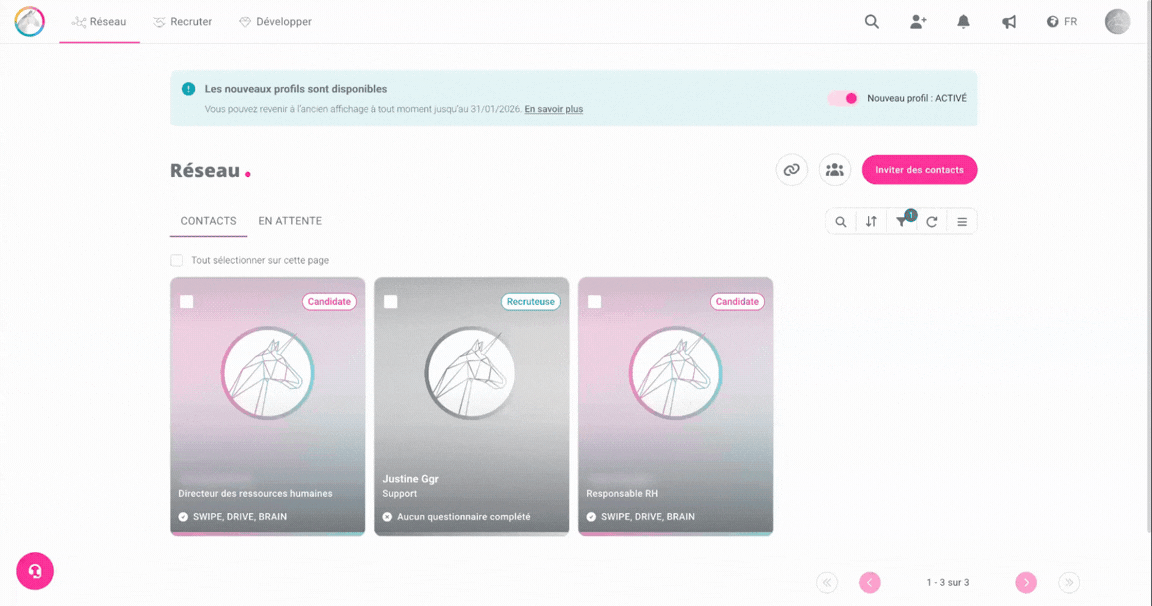Click the search magnifier in top navigation
This screenshot has height=606, width=1152.
click(872, 22)
